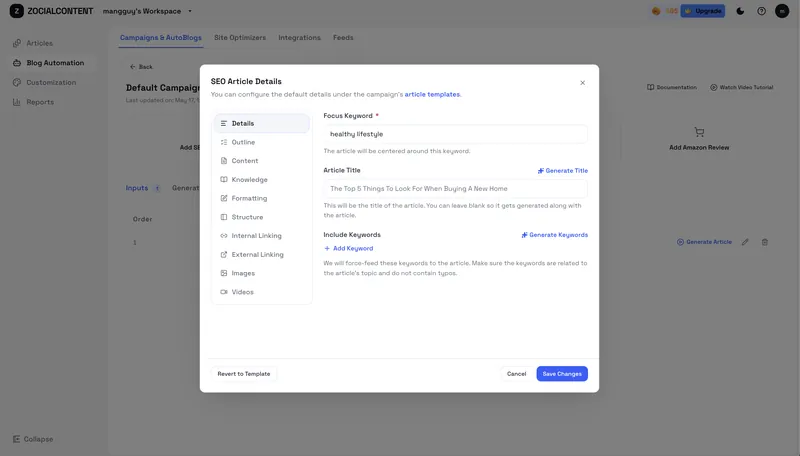800x456 pixels.
Task: Select the Knowledge section
Action: 261,180
